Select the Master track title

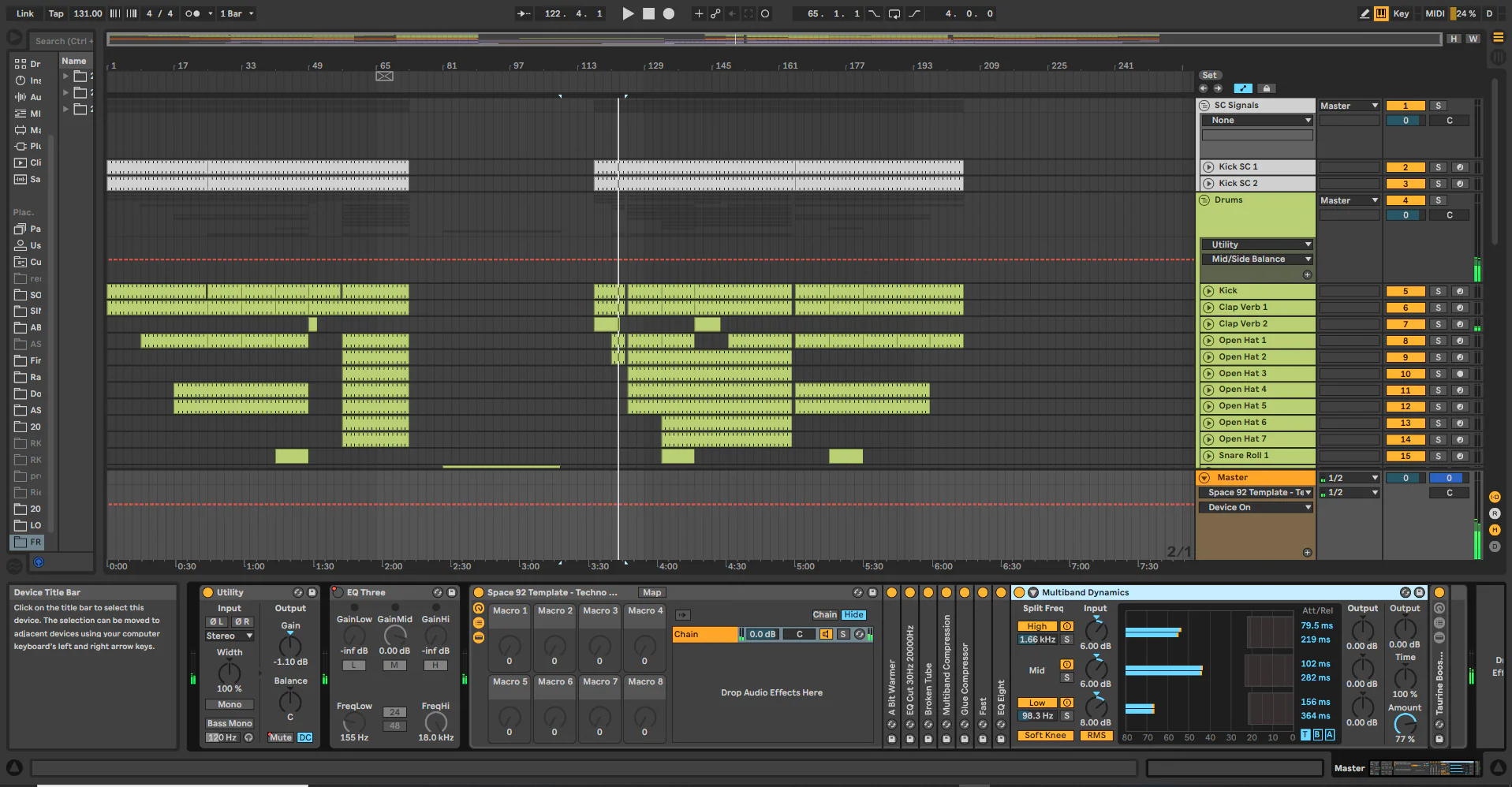pos(1256,477)
